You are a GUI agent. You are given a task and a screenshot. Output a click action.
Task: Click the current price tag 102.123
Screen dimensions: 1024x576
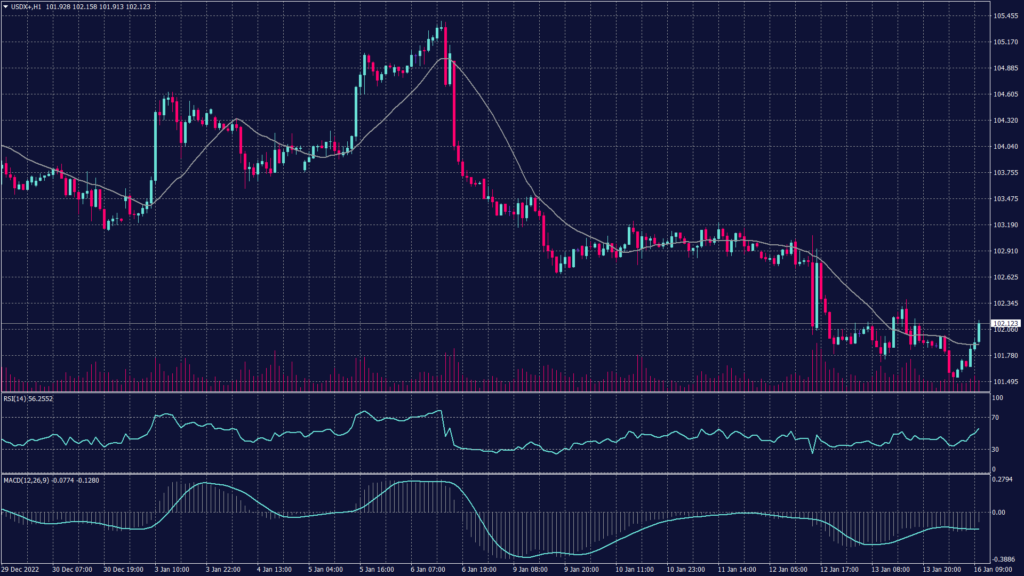pyautogui.click(x=1003, y=324)
